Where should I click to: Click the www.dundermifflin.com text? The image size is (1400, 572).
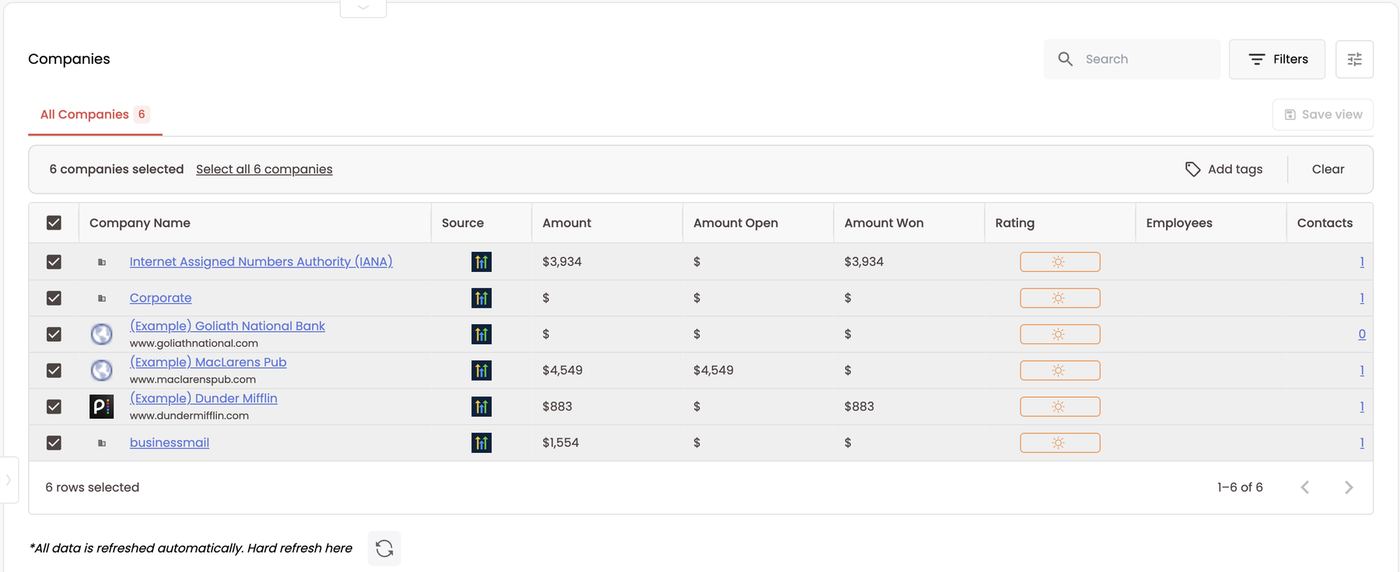point(189,416)
